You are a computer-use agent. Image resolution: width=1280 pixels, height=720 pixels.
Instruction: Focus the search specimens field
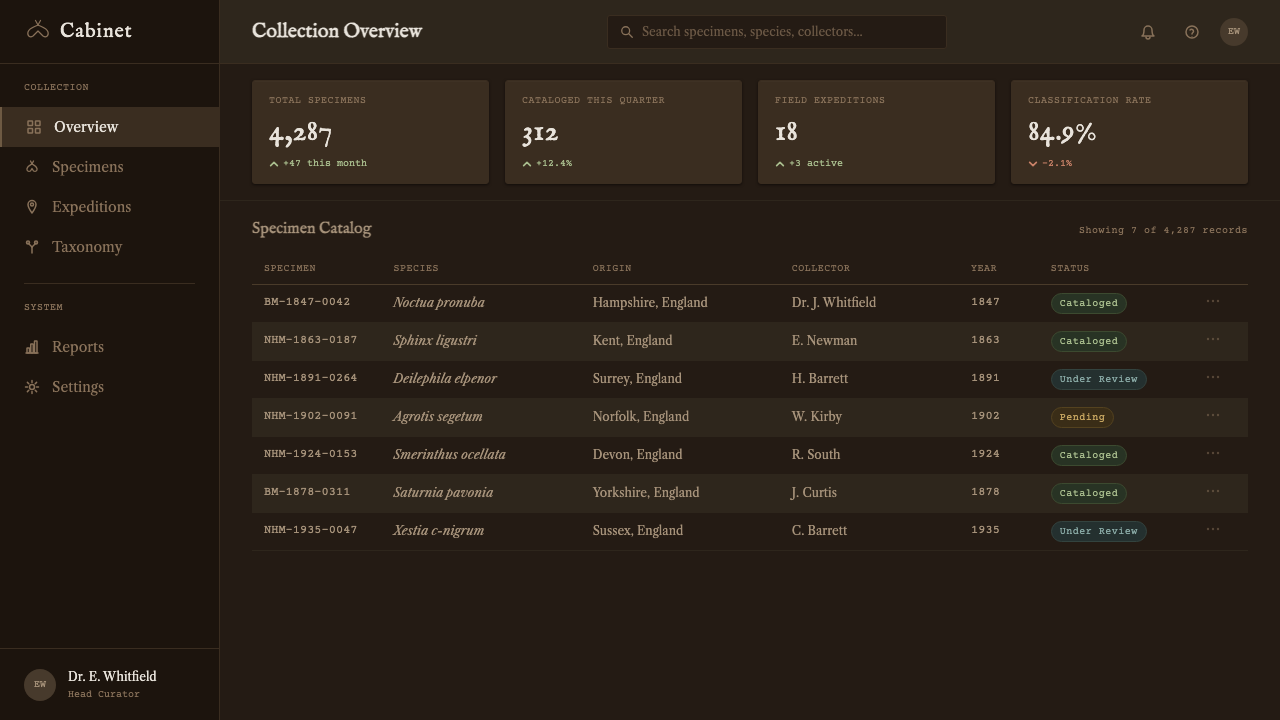(777, 32)
